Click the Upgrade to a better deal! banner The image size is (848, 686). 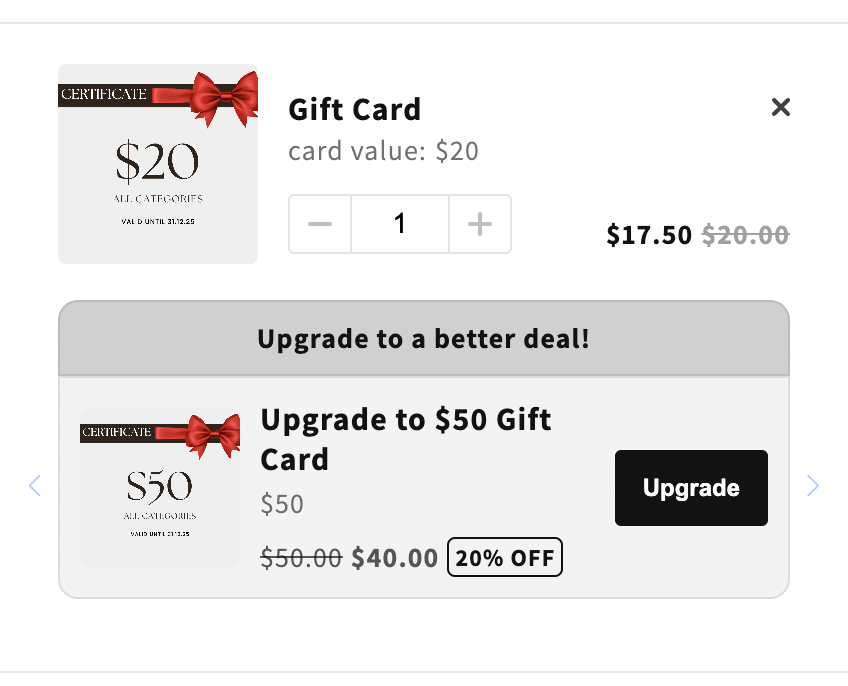(423, 339)
